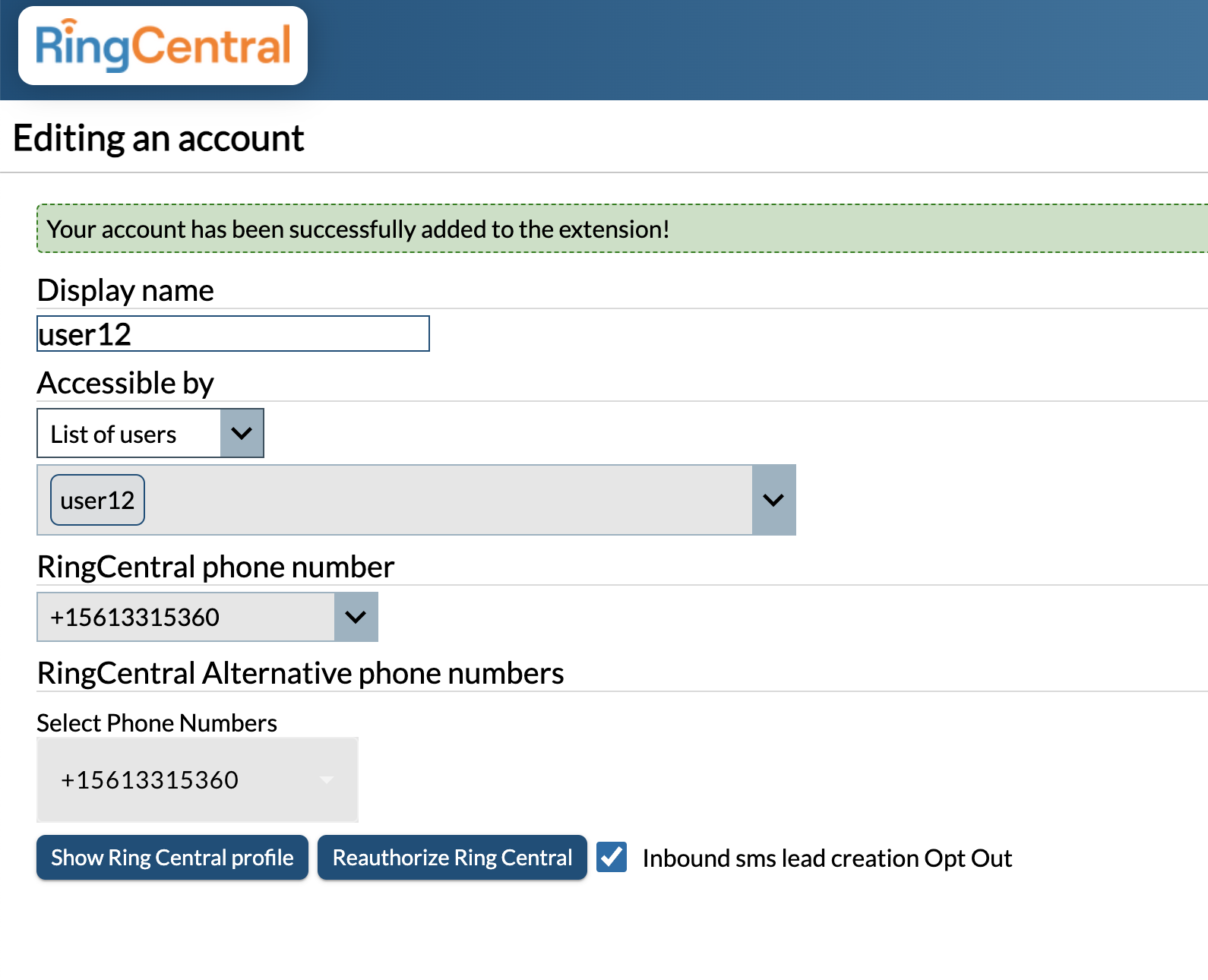
Task: Click the chevron on the List of users dropdown
Action: [x=242, y=433]
